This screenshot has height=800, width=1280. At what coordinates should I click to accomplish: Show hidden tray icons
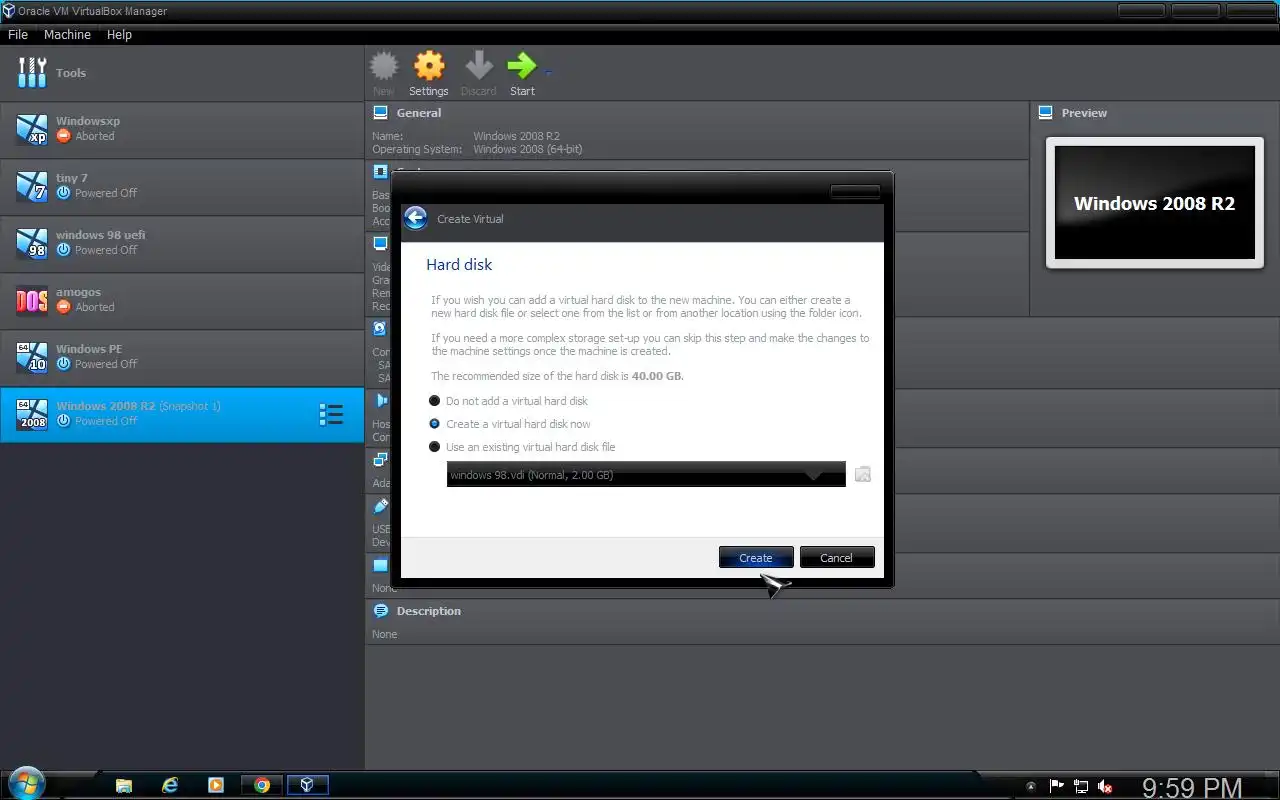click(x=1031, y=787)
